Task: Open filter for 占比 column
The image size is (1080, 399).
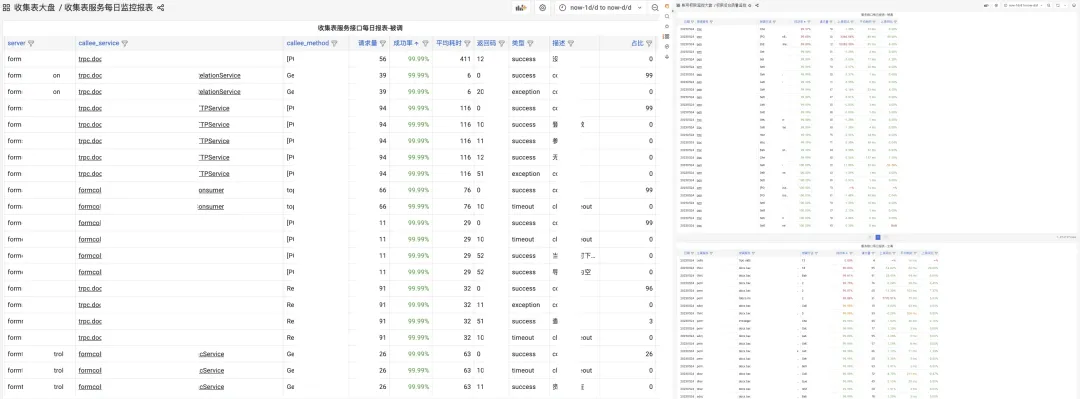Action: (x=649, y=43)
